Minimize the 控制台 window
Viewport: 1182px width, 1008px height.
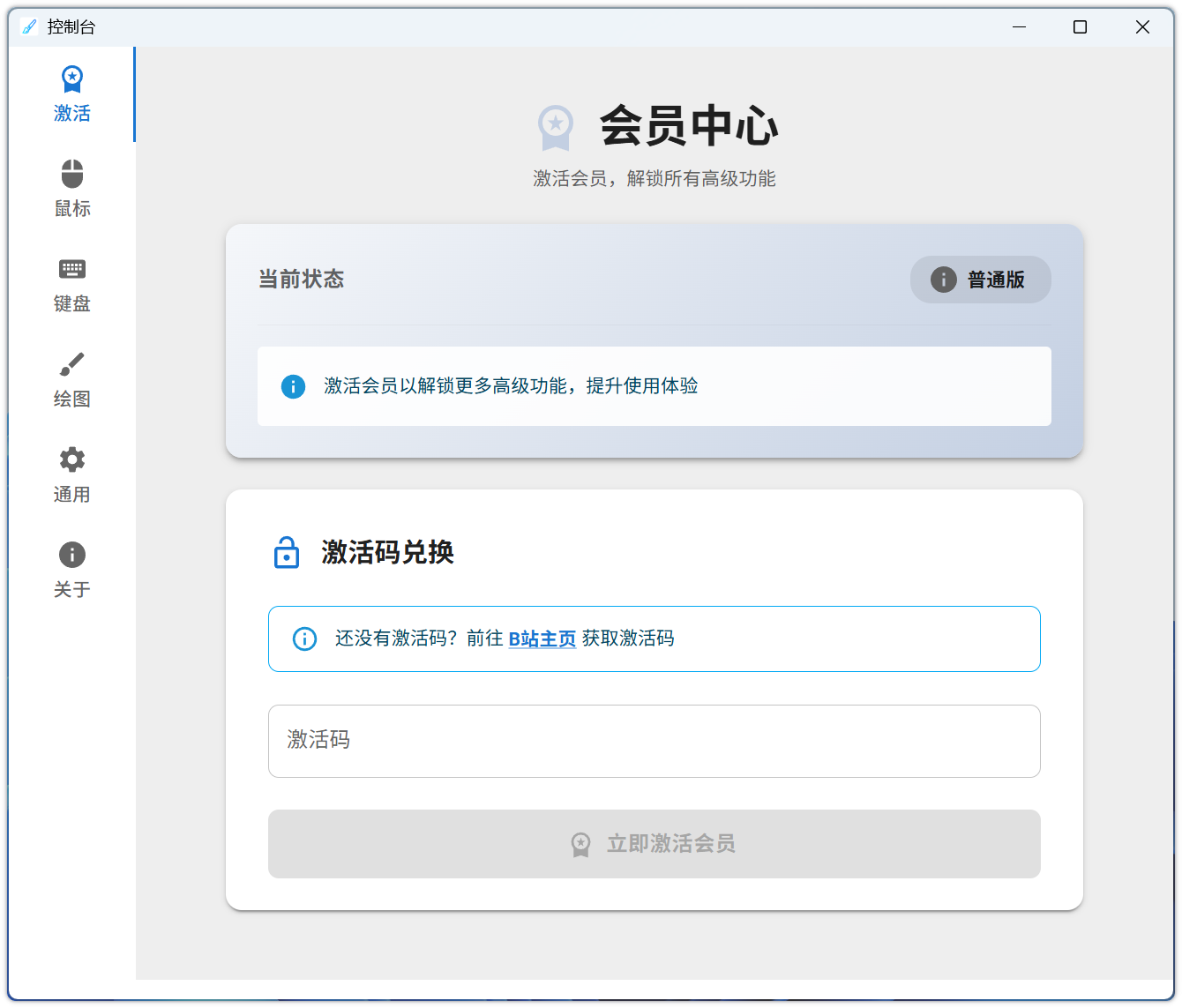click(x=1020, y=27)
